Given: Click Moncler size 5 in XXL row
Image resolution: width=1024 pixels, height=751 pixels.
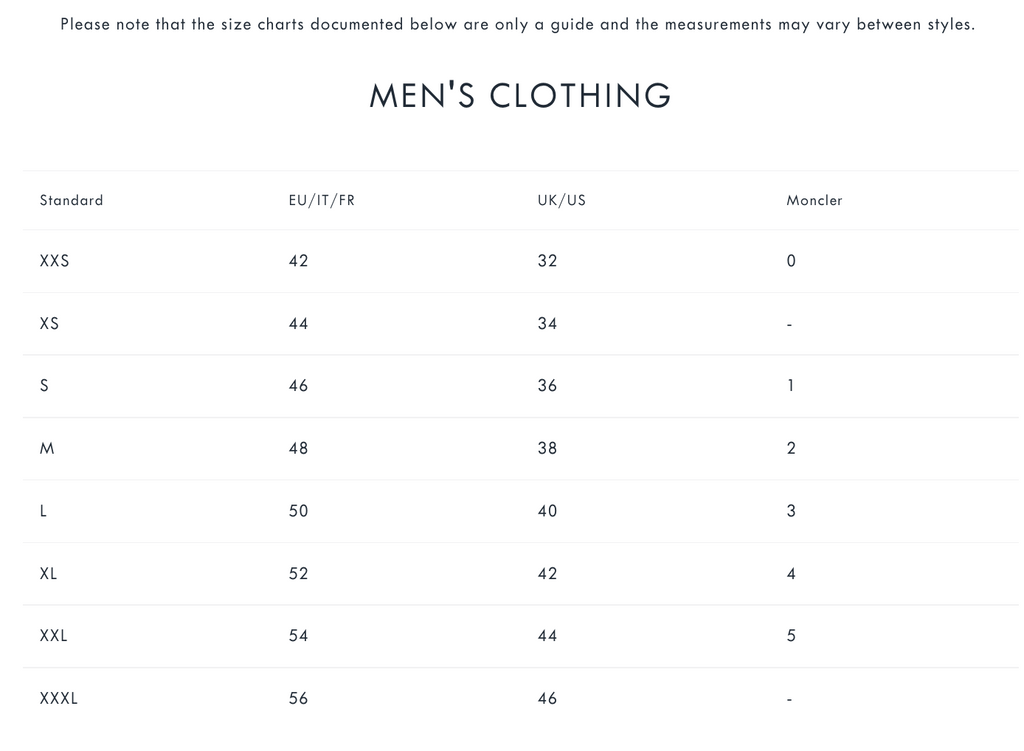Looking at the screenshot, I should [x=791, y=636].
